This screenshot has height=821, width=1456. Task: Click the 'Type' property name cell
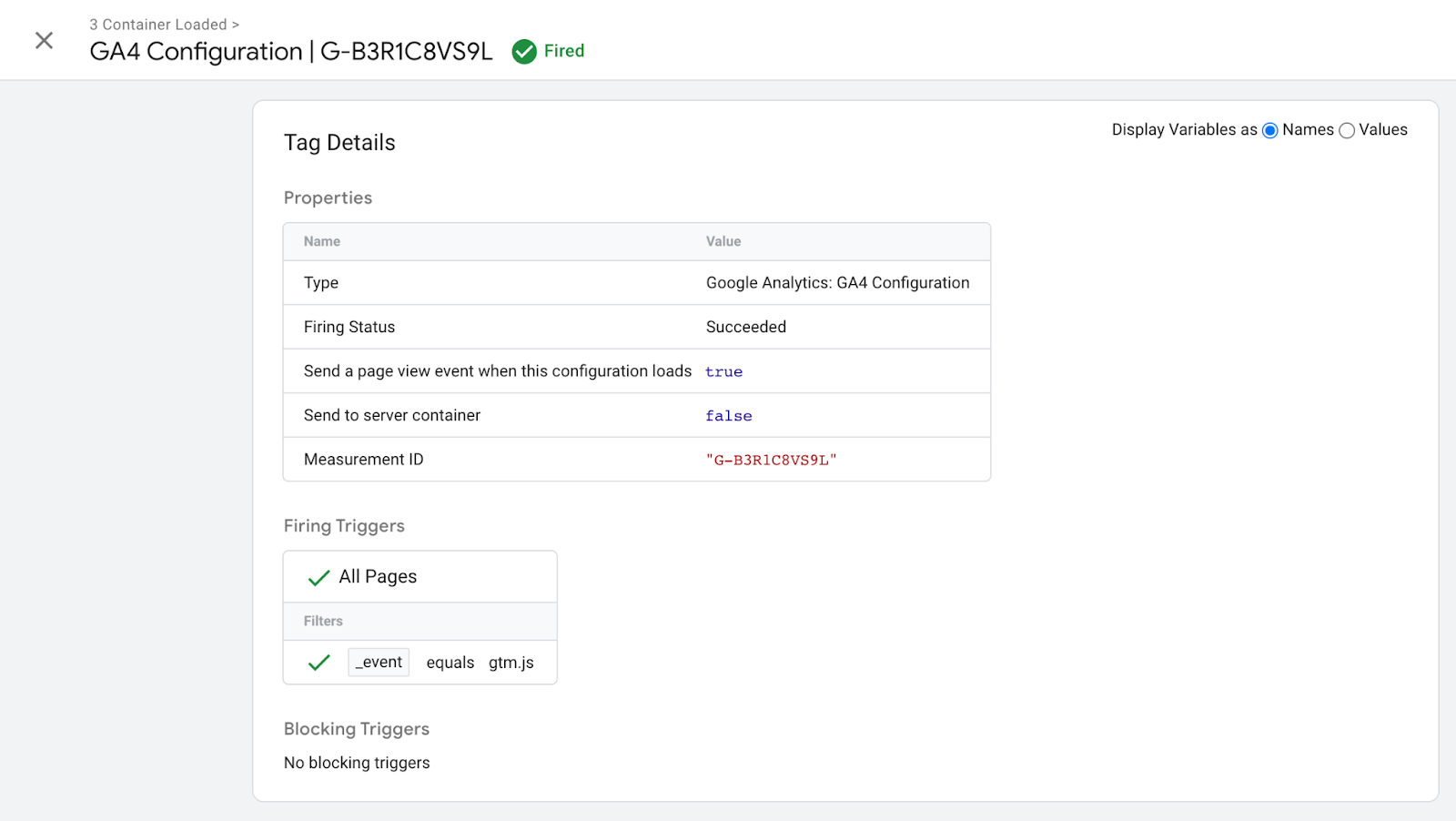[x=321, y=283]
